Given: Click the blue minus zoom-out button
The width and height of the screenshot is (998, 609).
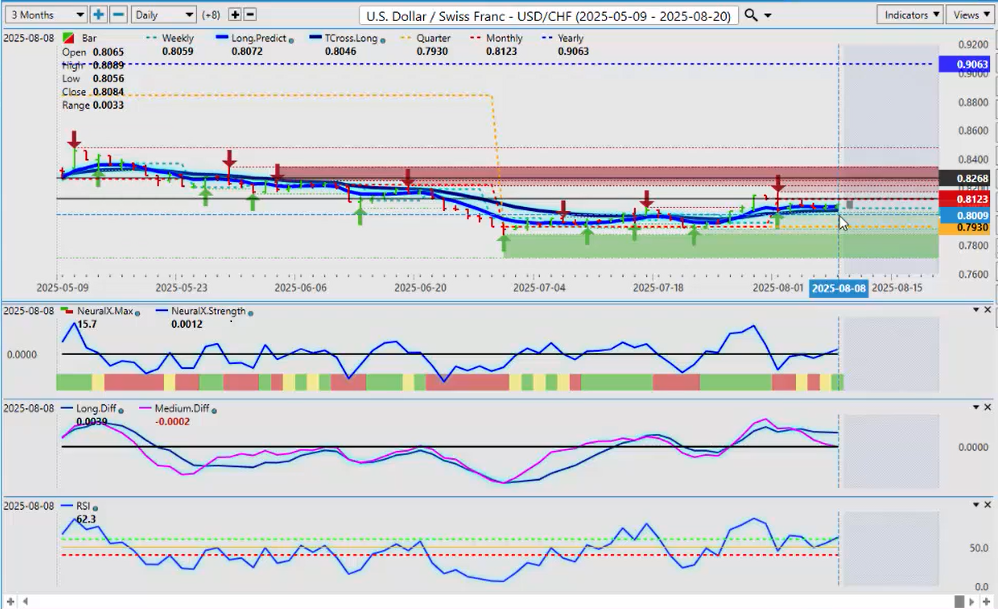Looking at the screenshot, I should (117, 15).
